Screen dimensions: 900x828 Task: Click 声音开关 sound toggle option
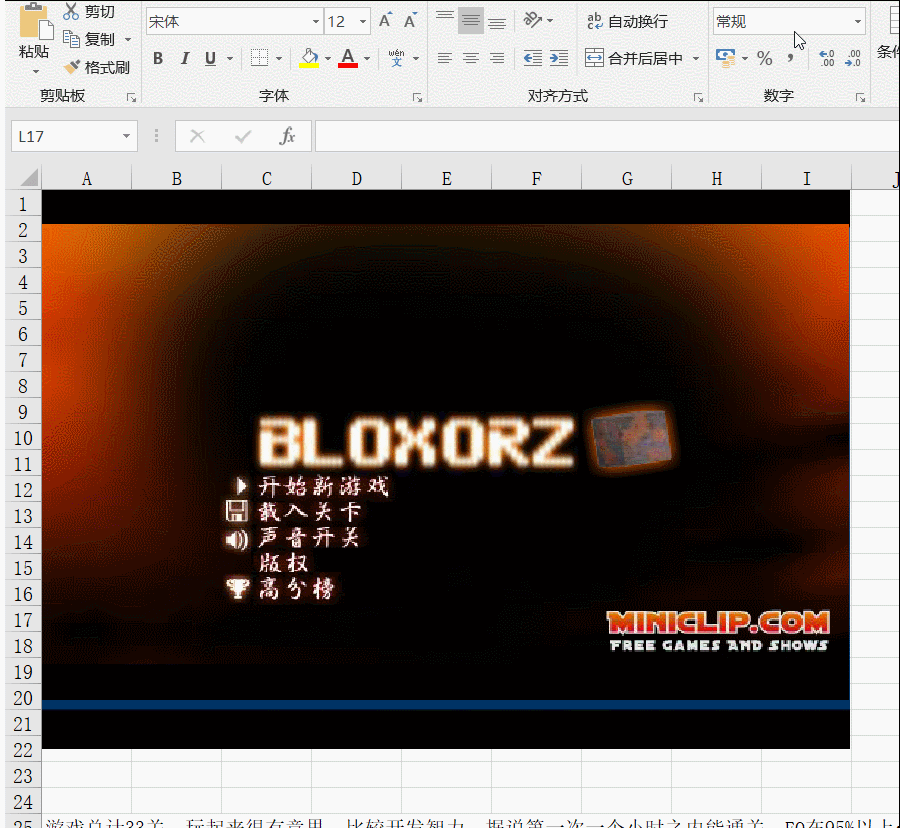point(309,538)
